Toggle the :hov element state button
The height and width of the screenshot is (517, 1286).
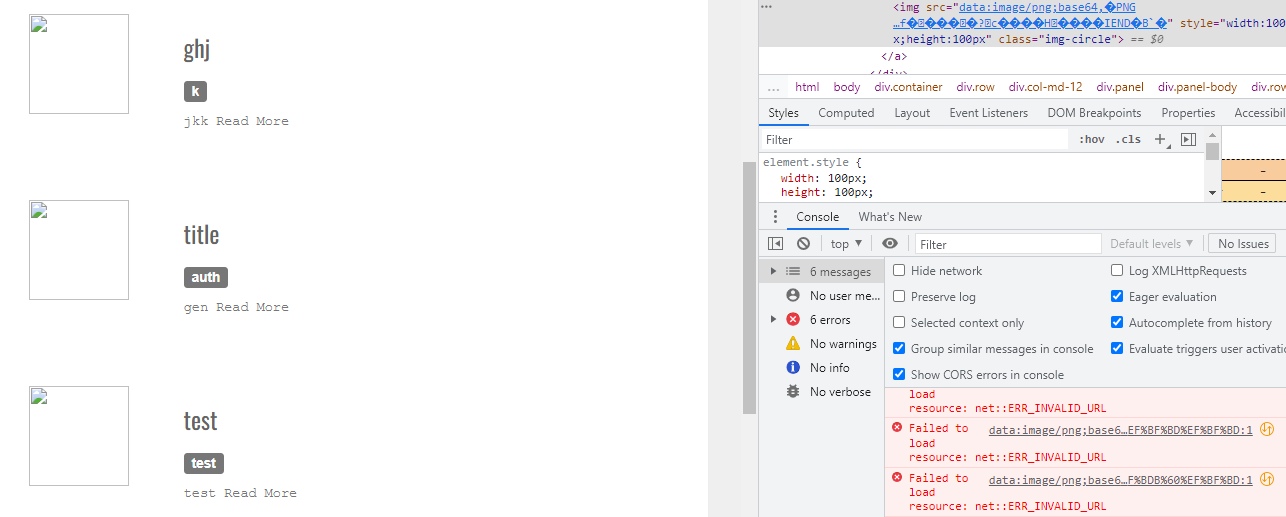pyautogui.click(x=1091, y=139)
